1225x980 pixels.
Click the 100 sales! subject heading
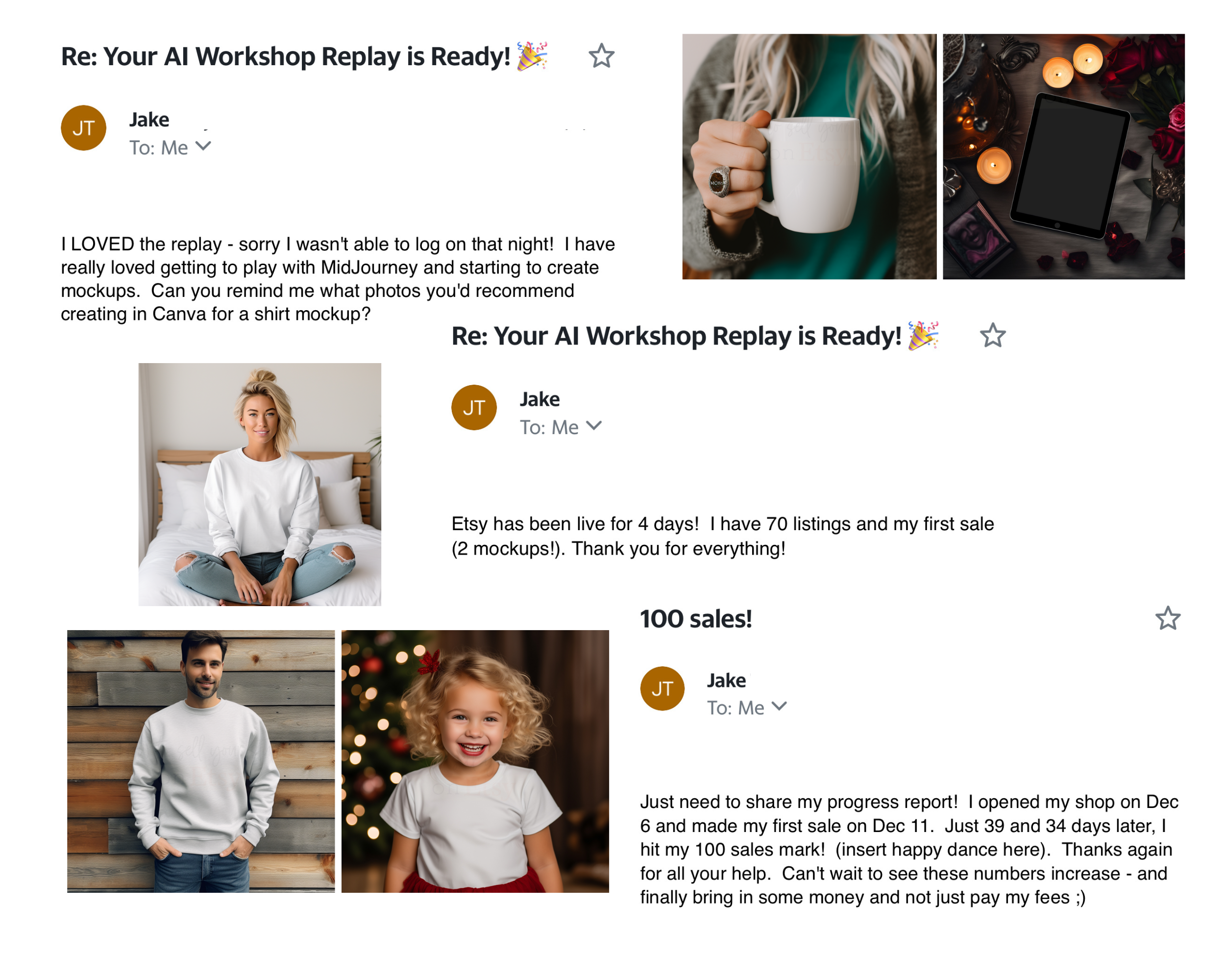click(x=695, y=619)
